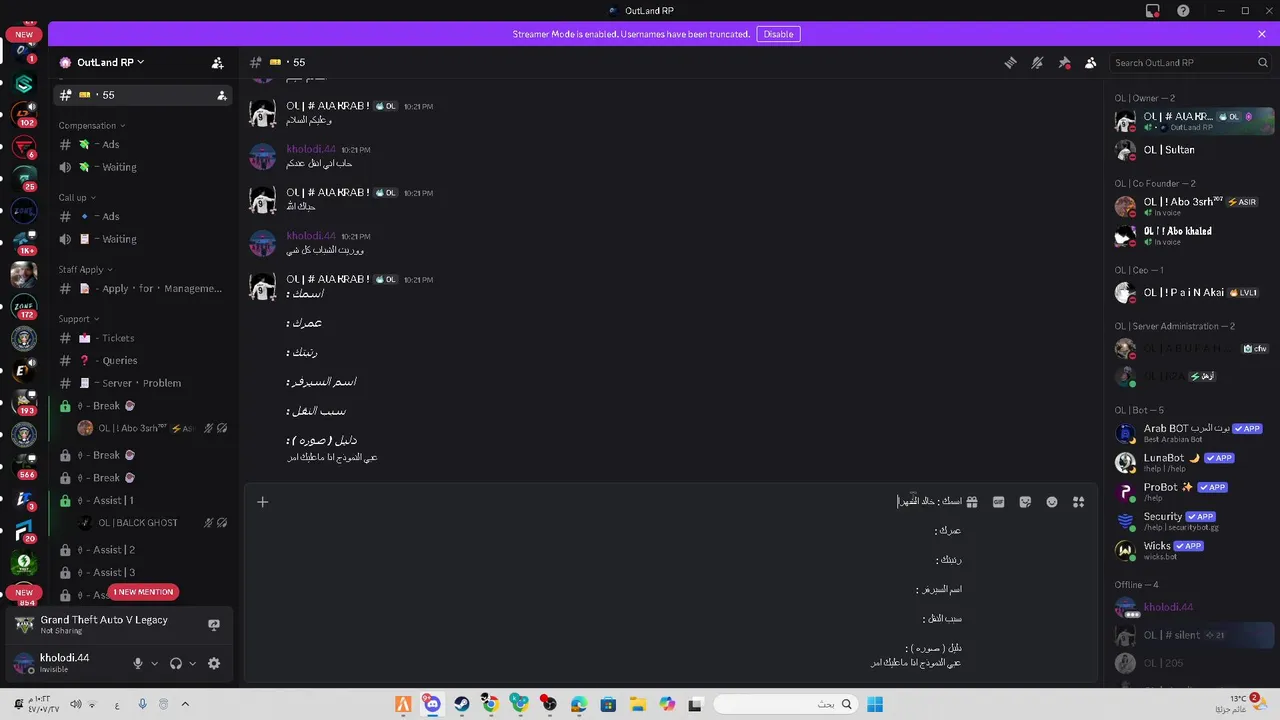
Task: Jump to the 1 New Mention pill
Action: click(x=143, y=592)
